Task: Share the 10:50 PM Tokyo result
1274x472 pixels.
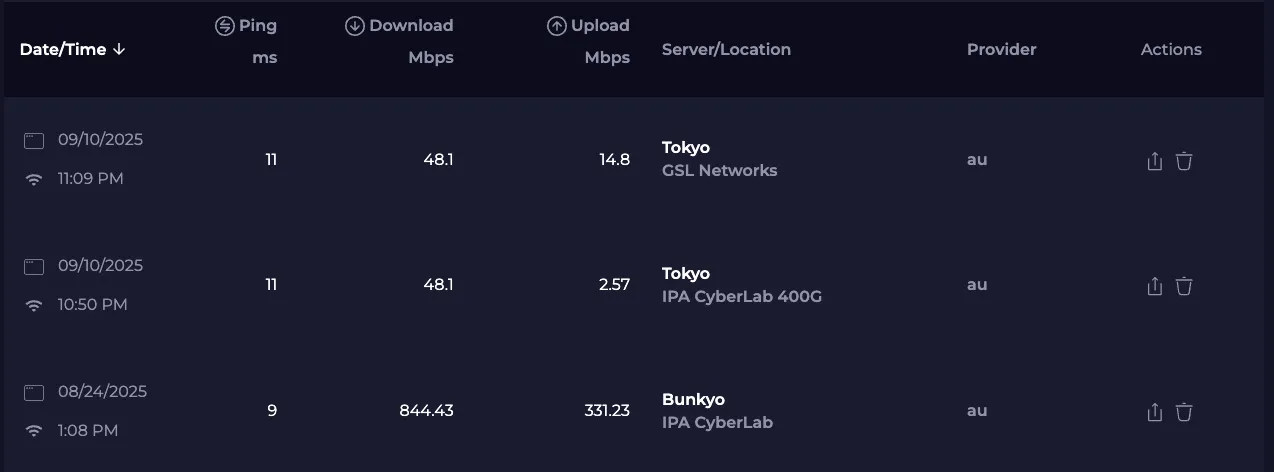Action: (1154, 286)
